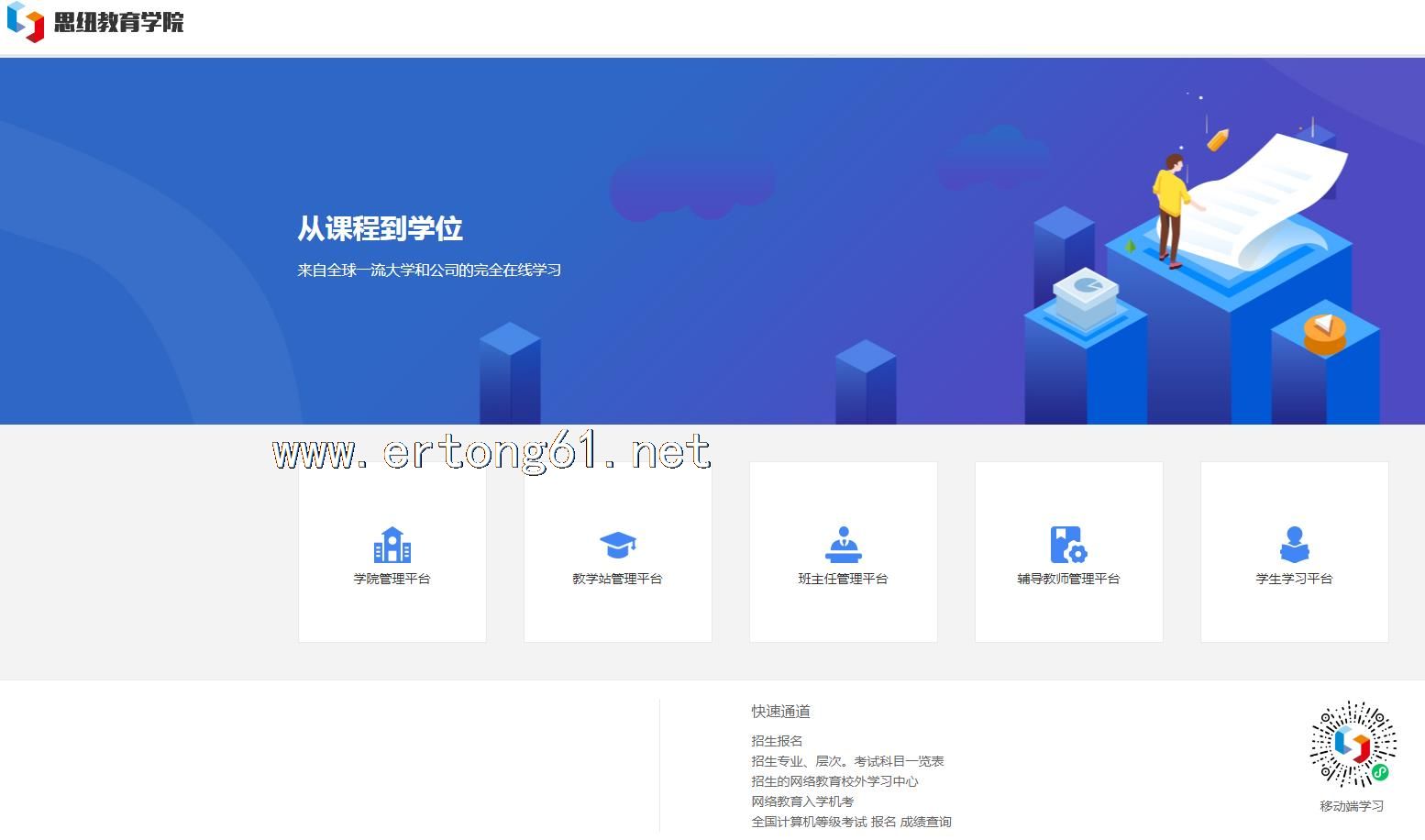1425x840 pixels.
Task: Open 招生专业、层次。考试科目一览表 link
Action: 847,761
